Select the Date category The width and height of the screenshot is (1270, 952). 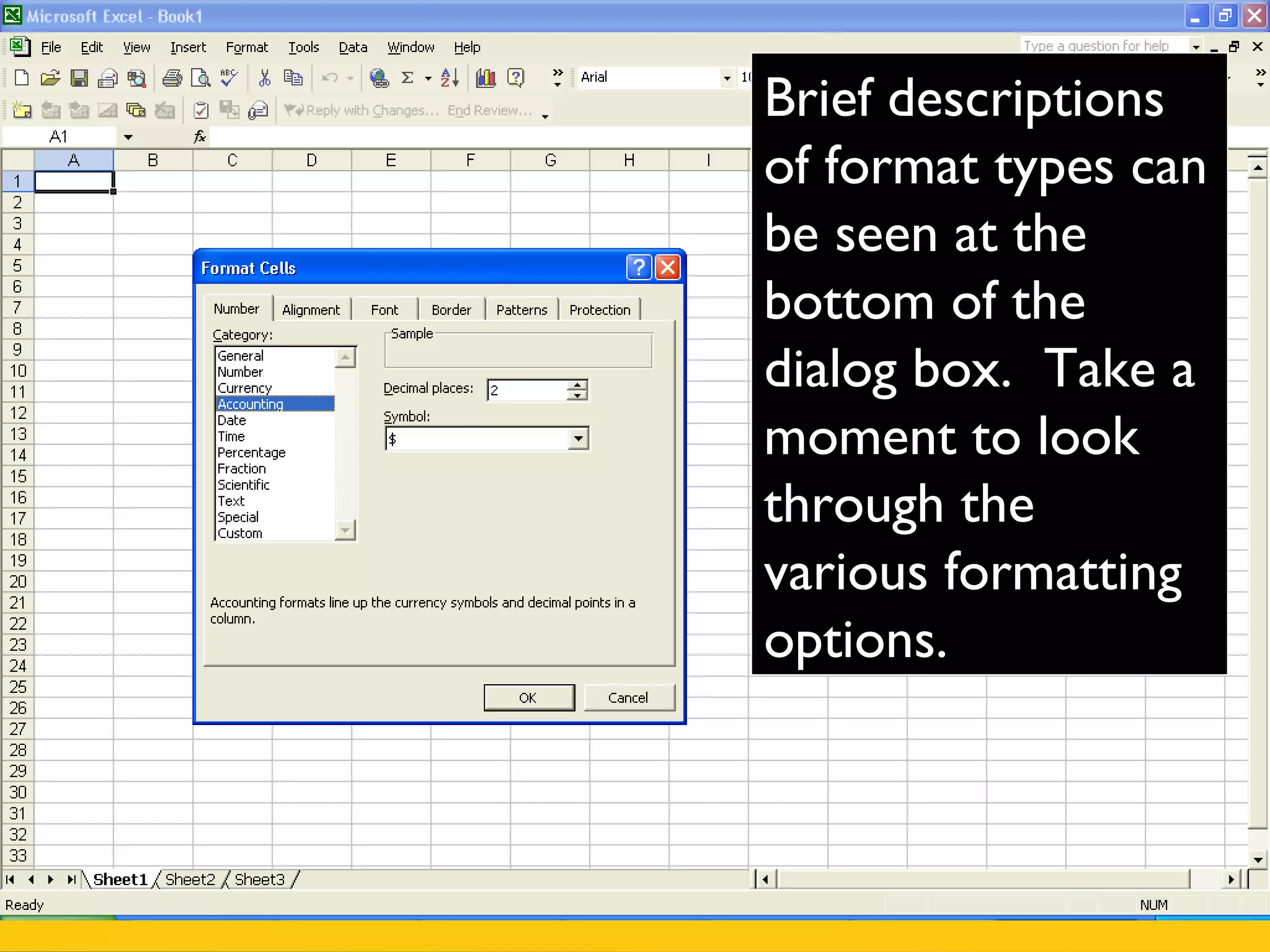pos(275,420)
